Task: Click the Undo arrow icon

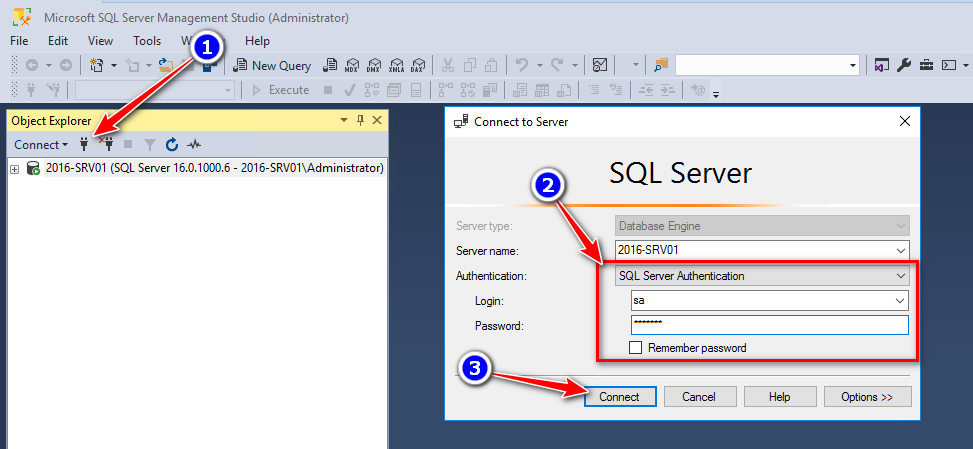Action: coord(522,64)
